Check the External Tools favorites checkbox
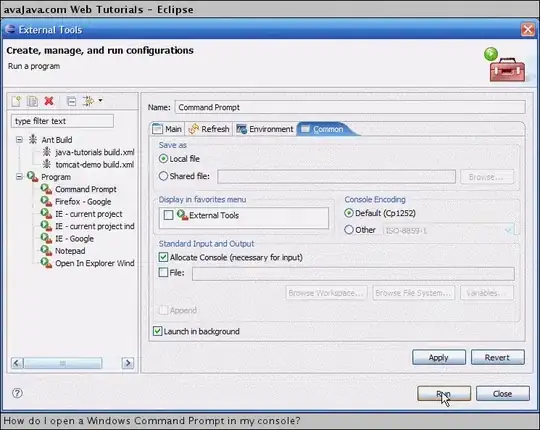 click(x=168, y=215)
